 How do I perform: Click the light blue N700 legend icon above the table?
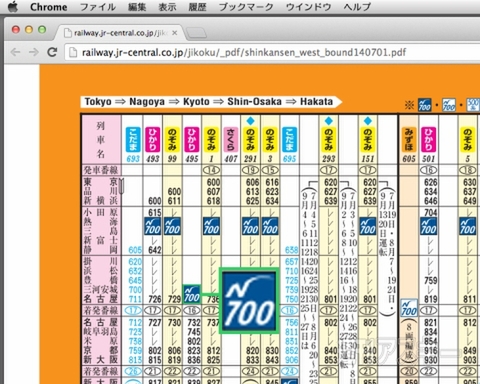point(449,105)
